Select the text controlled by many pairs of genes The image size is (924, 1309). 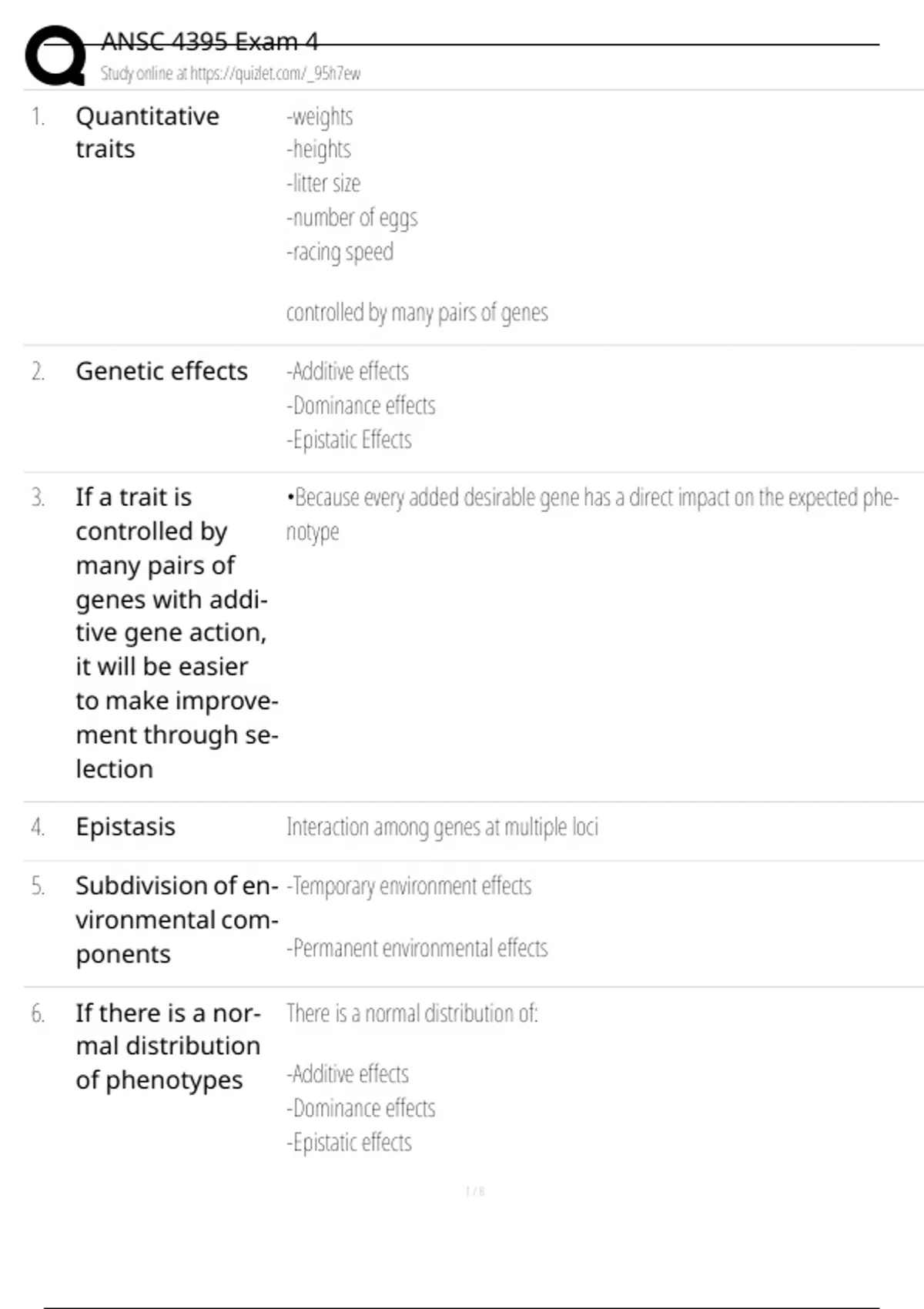pyautogui.click(x=417, y=313)
